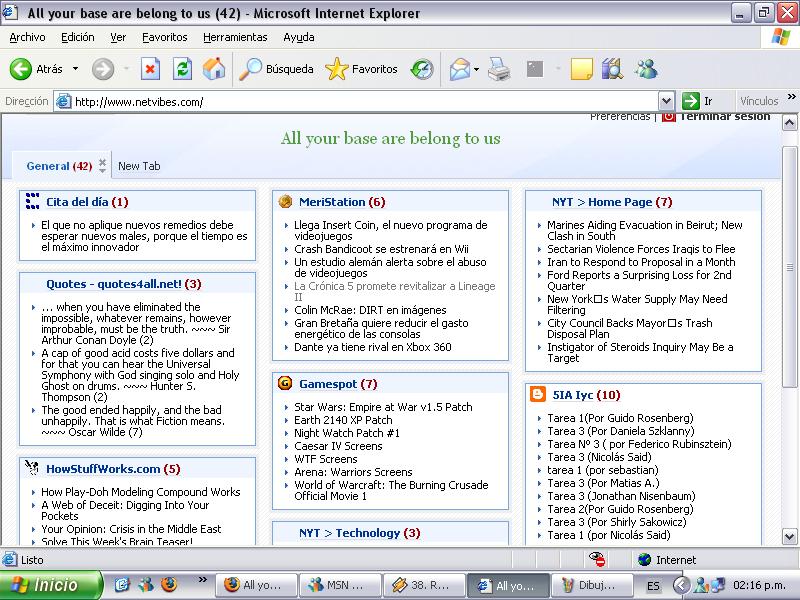The width and height of the screenshot is (800, 600).
Task: Click the Atrás back arrow icon
Action: coord(21,69)
